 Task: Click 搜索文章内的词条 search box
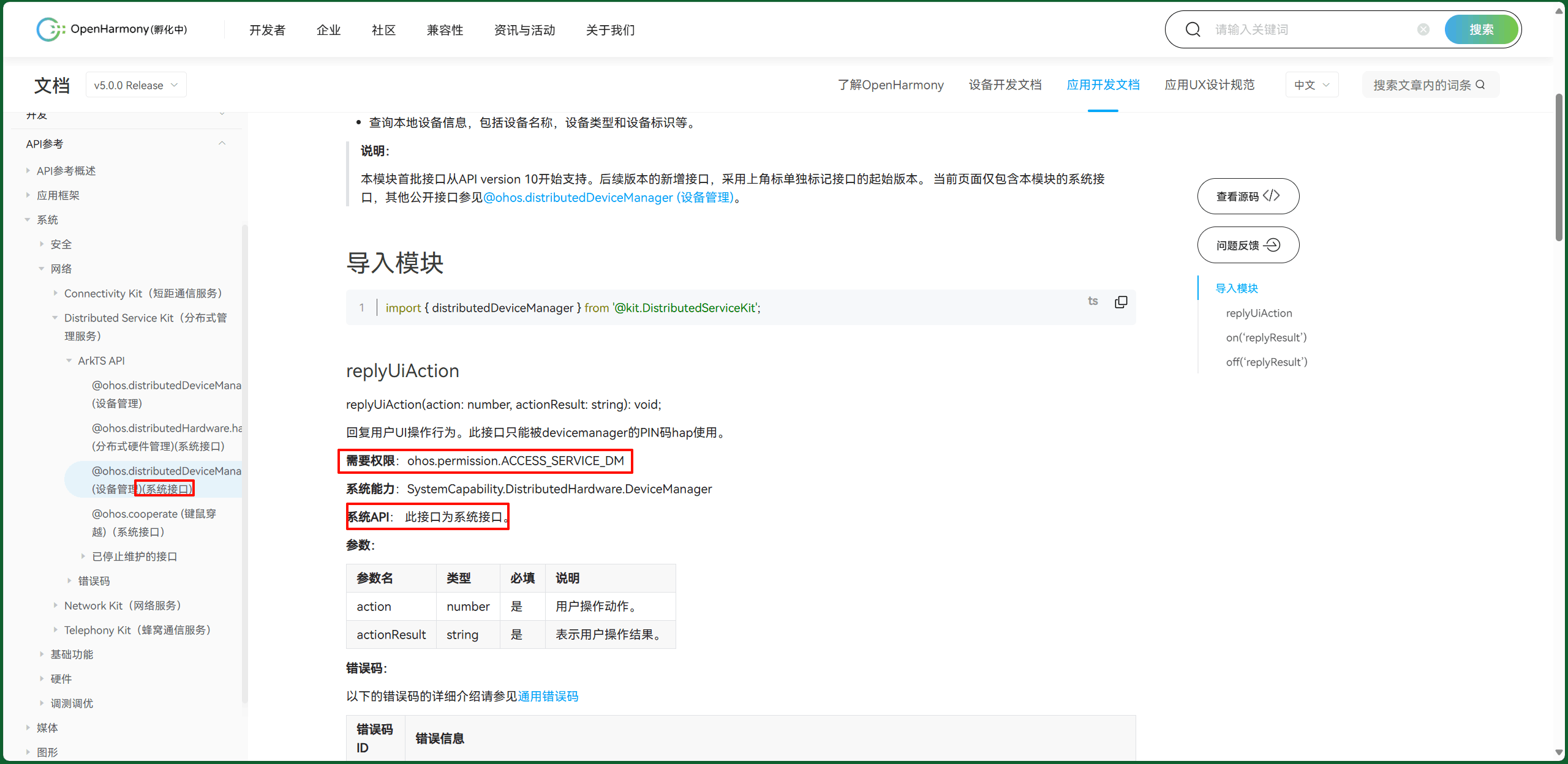pyautogui.click(x=1430, y=85)
